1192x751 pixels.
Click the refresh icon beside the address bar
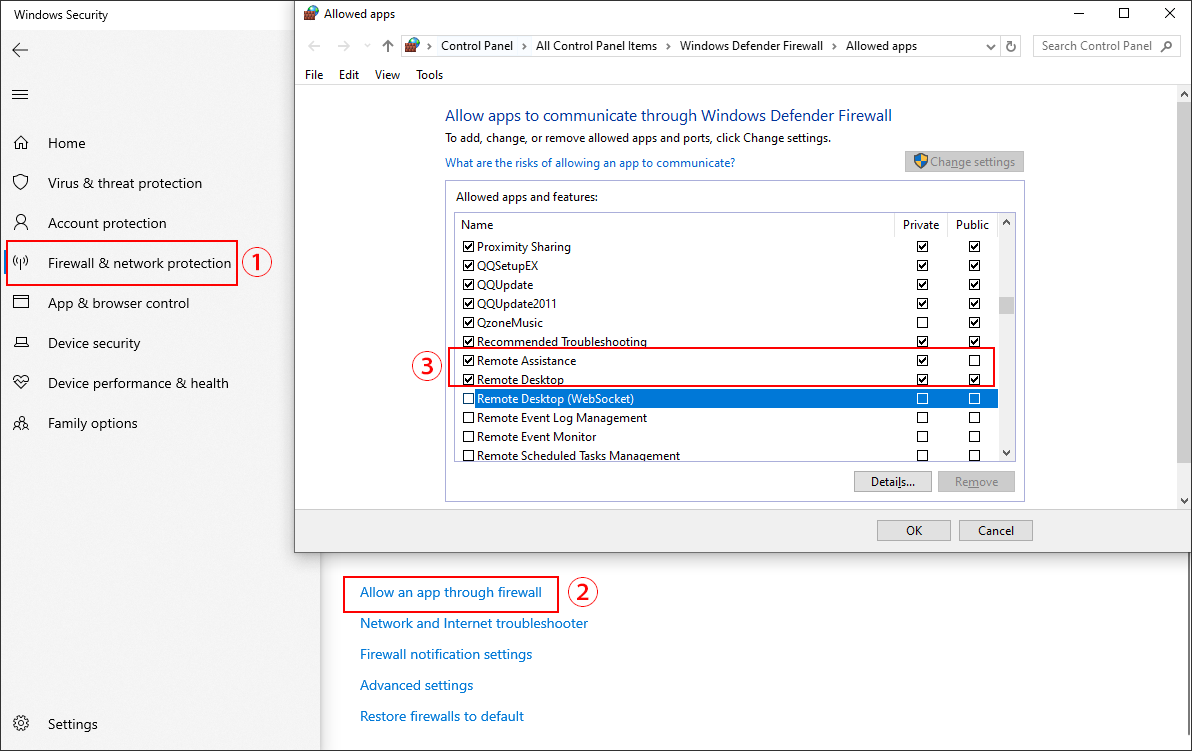point(1011,46)
